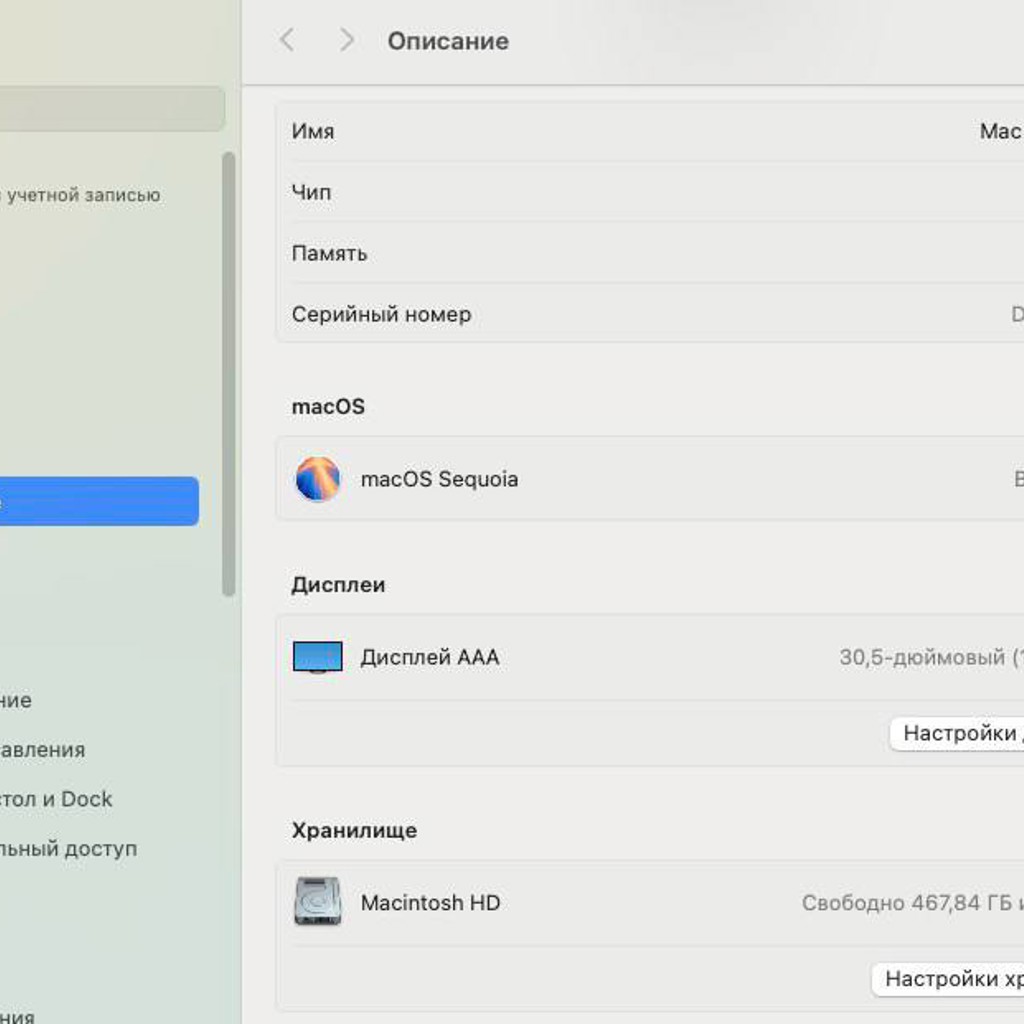The image size is (1024, 1024).
Task: Click the '30,5-дюймовый' display size text
Action: pos(922,657)
